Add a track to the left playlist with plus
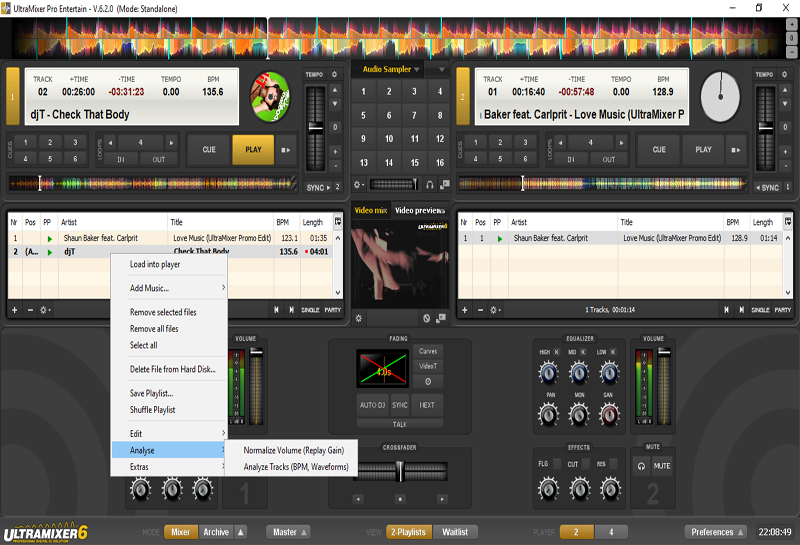 [x=15, y=310]
